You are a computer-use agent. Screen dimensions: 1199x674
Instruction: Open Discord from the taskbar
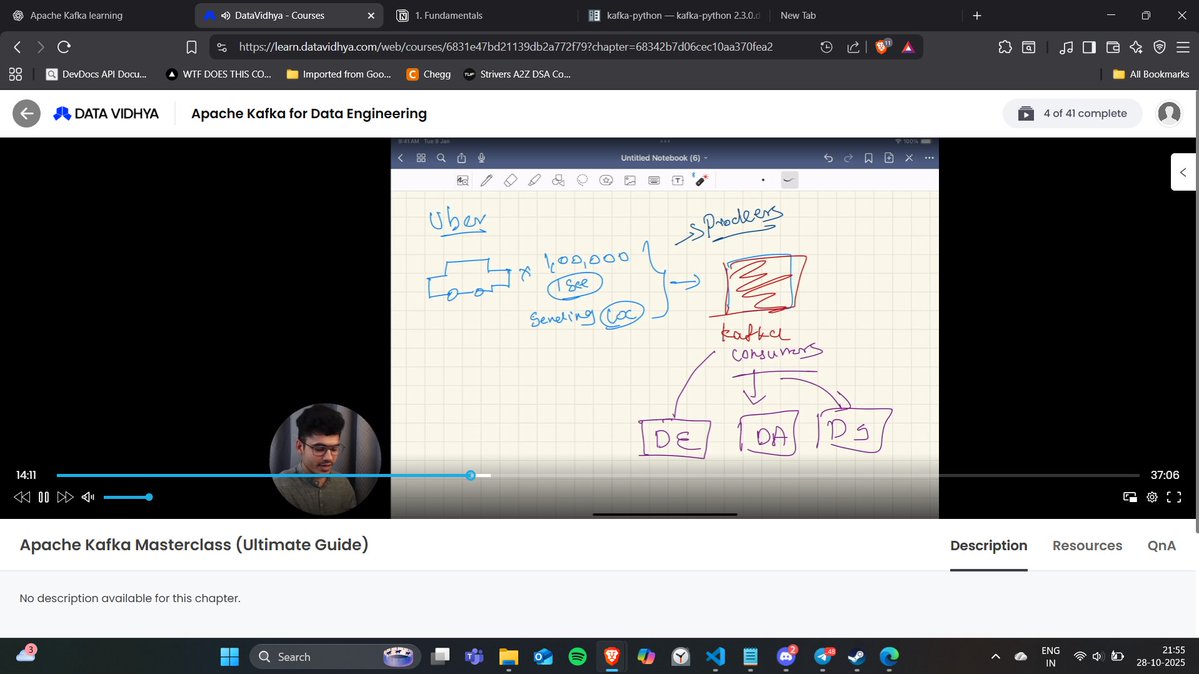point(786,656)
